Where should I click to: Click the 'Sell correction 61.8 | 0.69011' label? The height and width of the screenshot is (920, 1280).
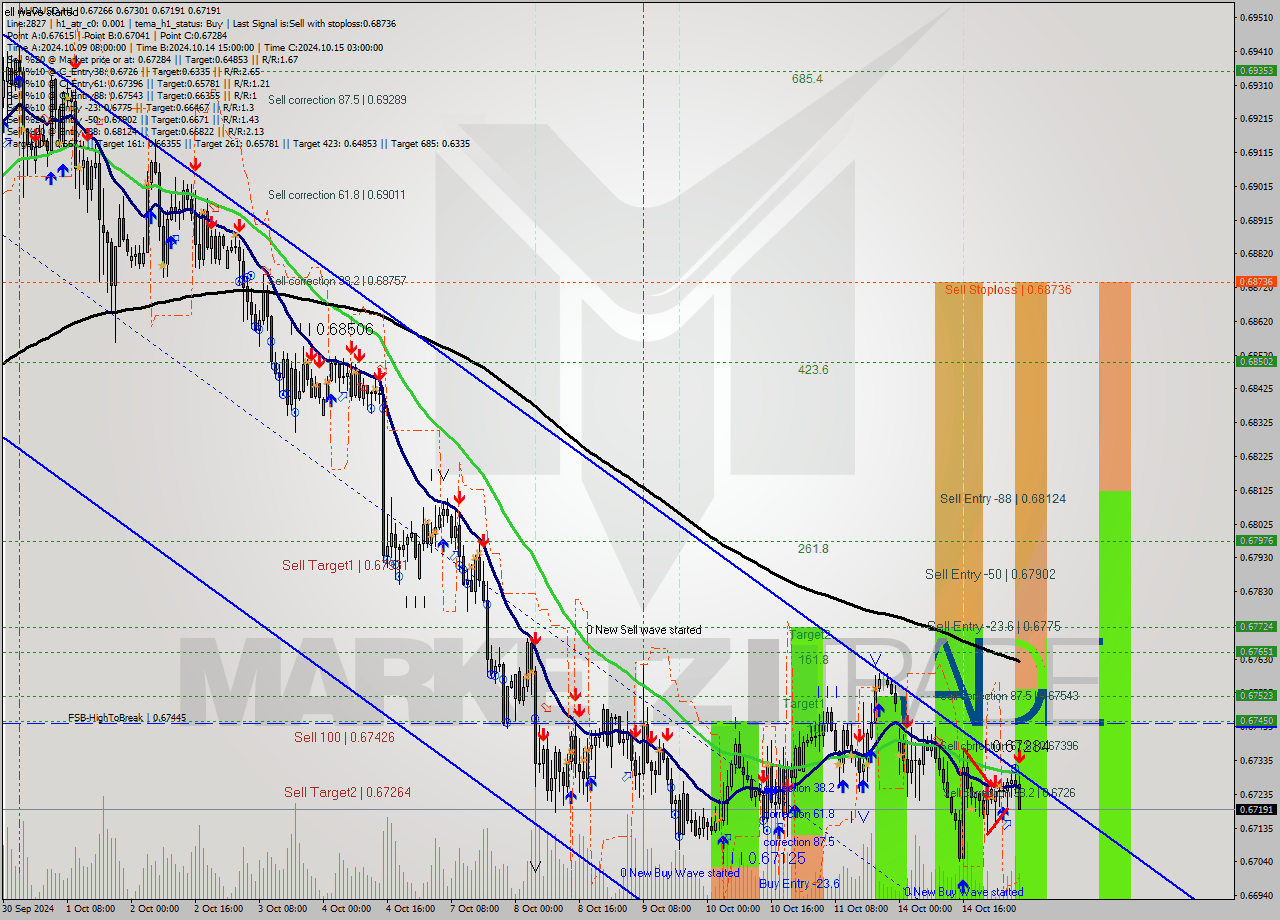tap(337, 195)
